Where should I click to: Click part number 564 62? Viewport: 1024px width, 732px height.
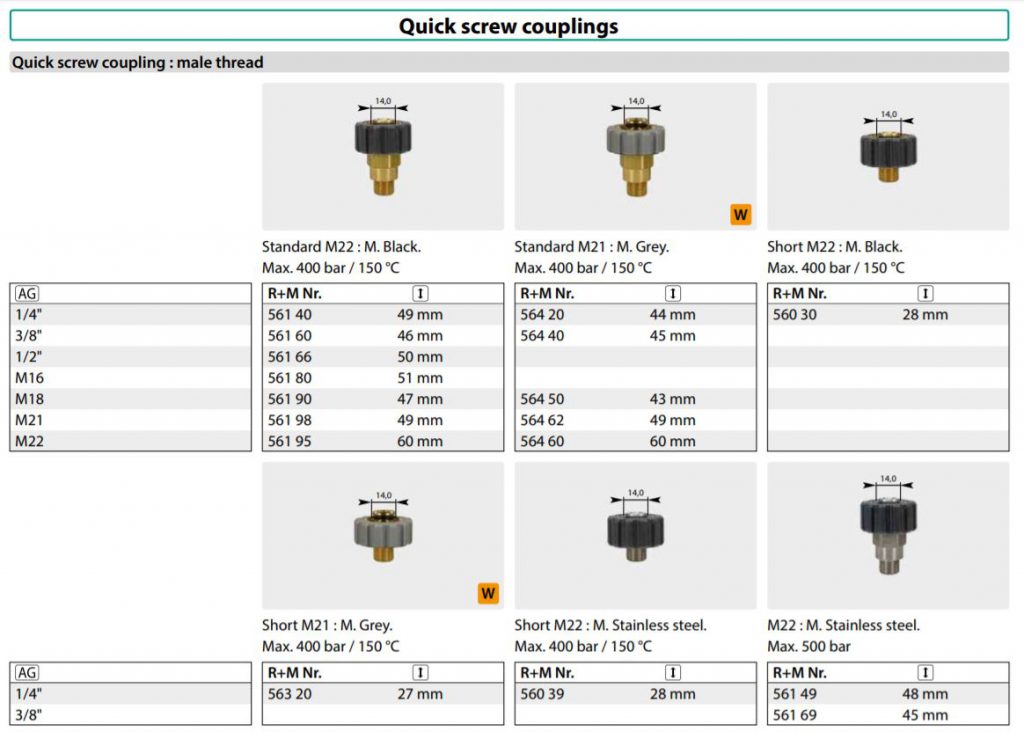click(541, 420)
